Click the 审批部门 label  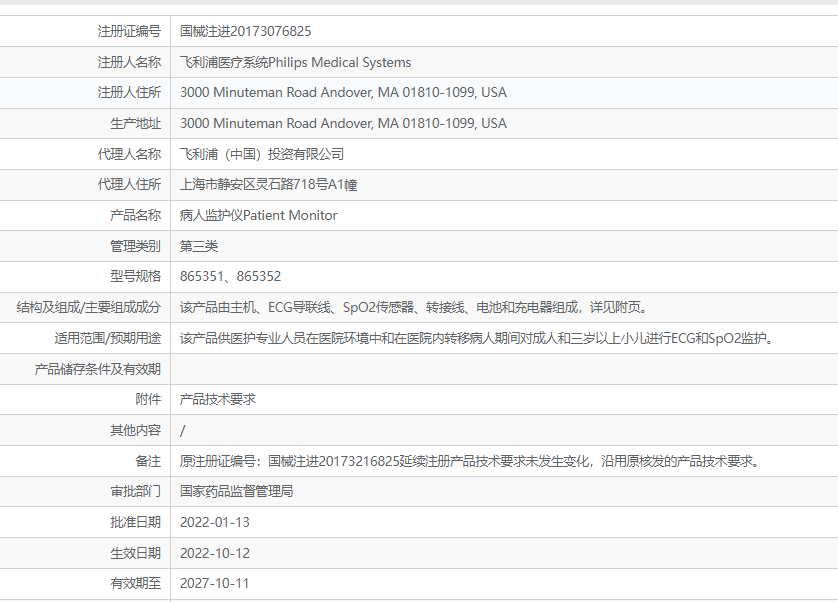(x=135, y=491)
